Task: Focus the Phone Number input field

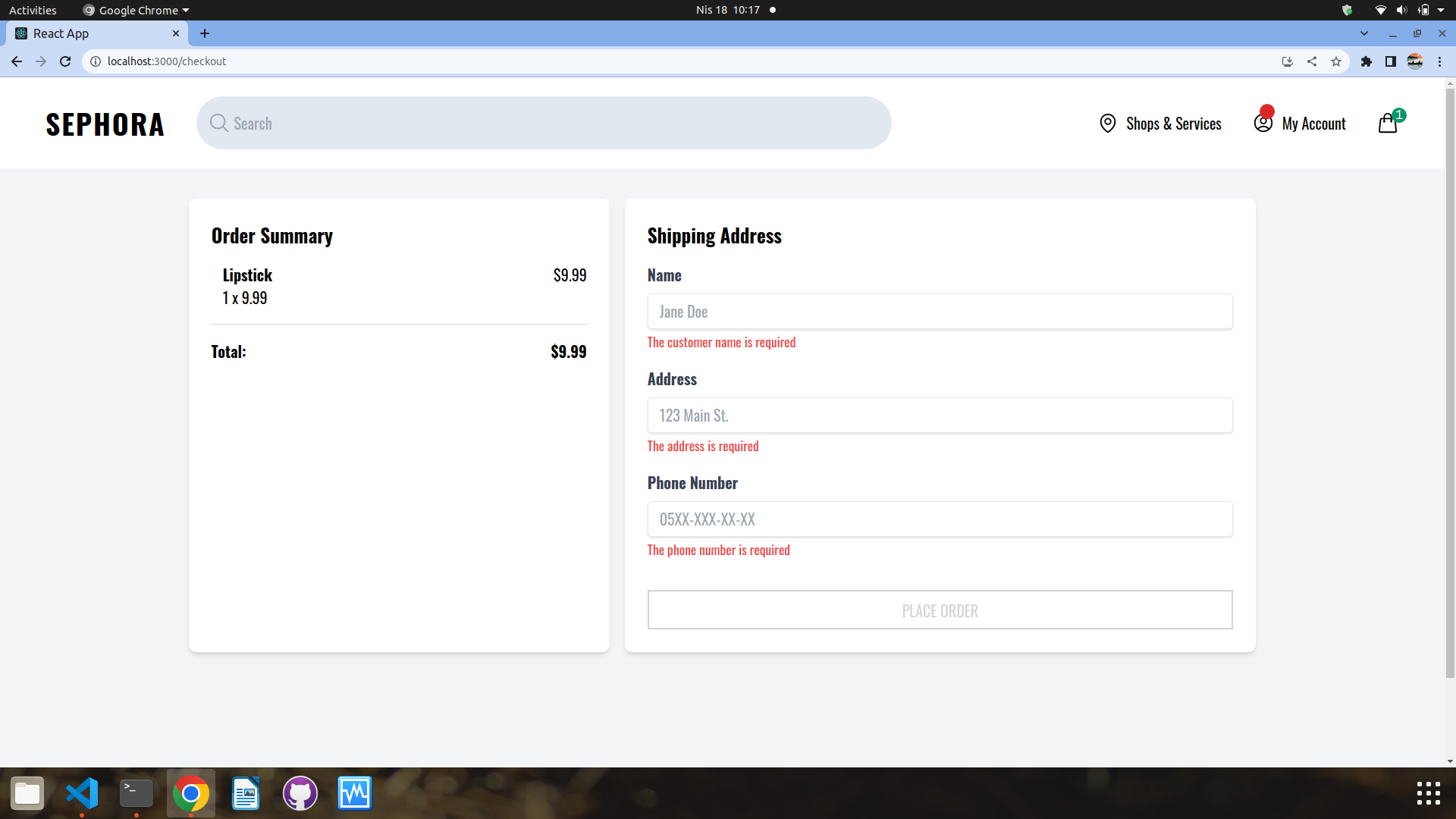Action: pos(939,519)
